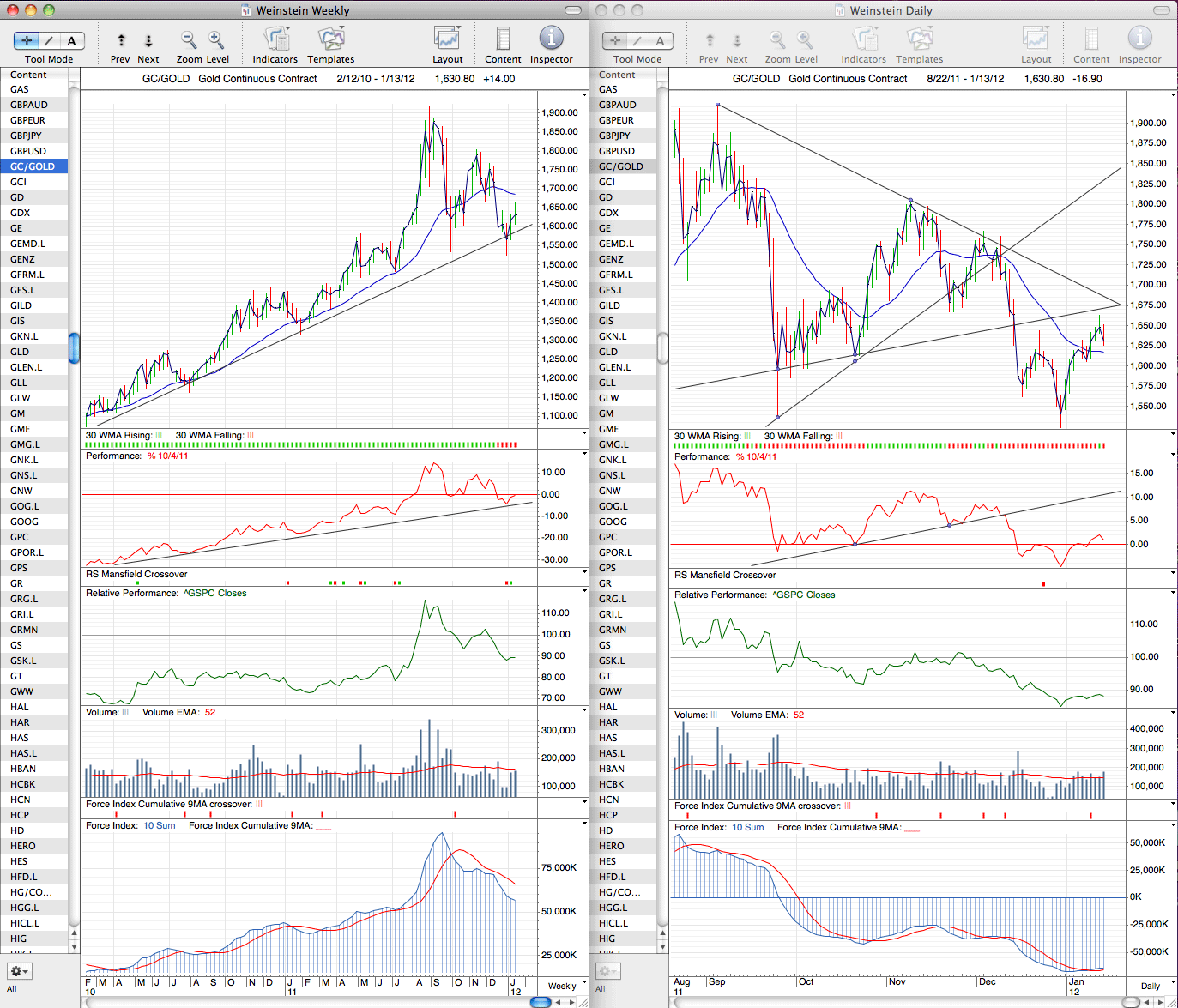Click Daily chart horizontal scroll slider
Screen dimensions: 1178x1008
1131,1002
